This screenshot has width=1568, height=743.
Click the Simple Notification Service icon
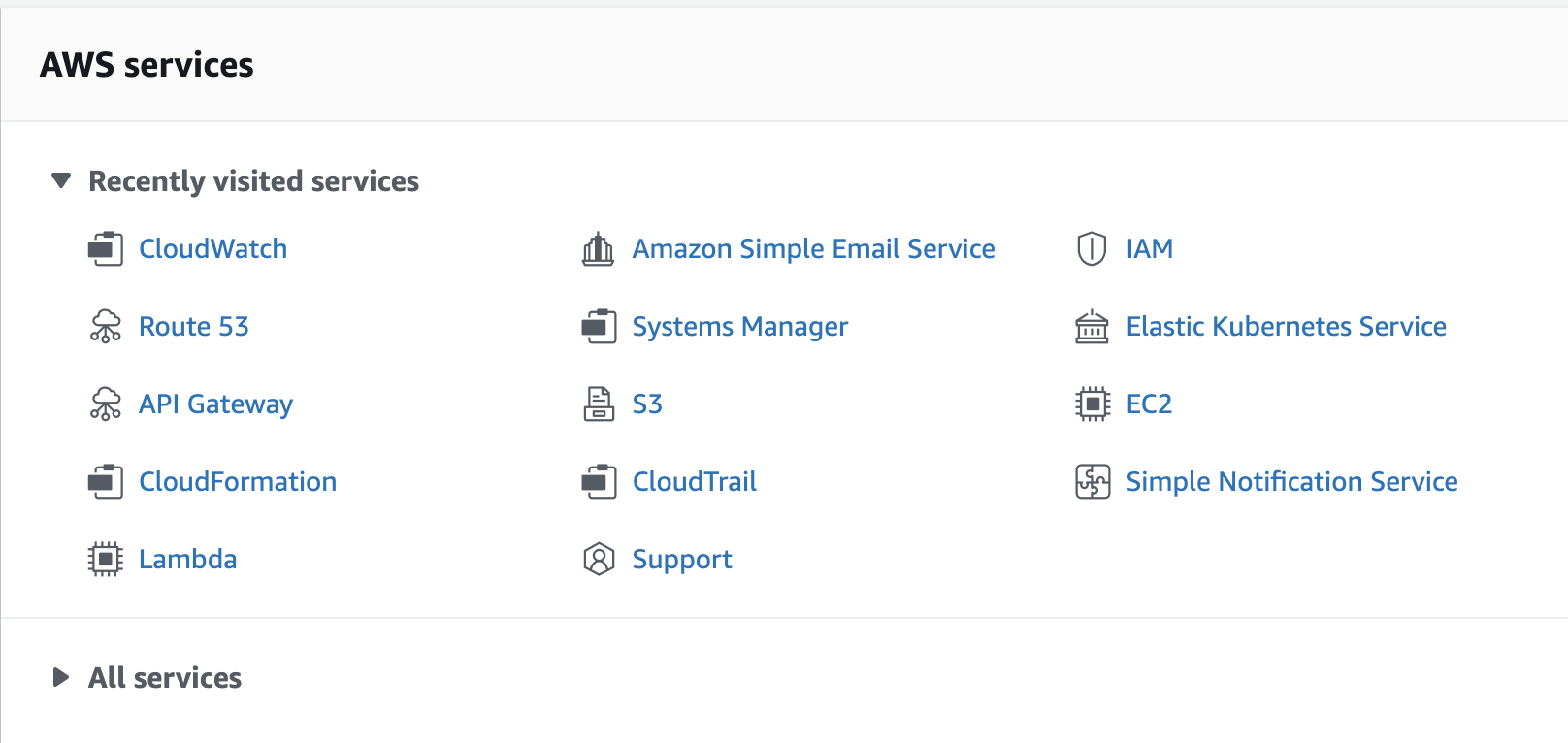click(1093, 481)
